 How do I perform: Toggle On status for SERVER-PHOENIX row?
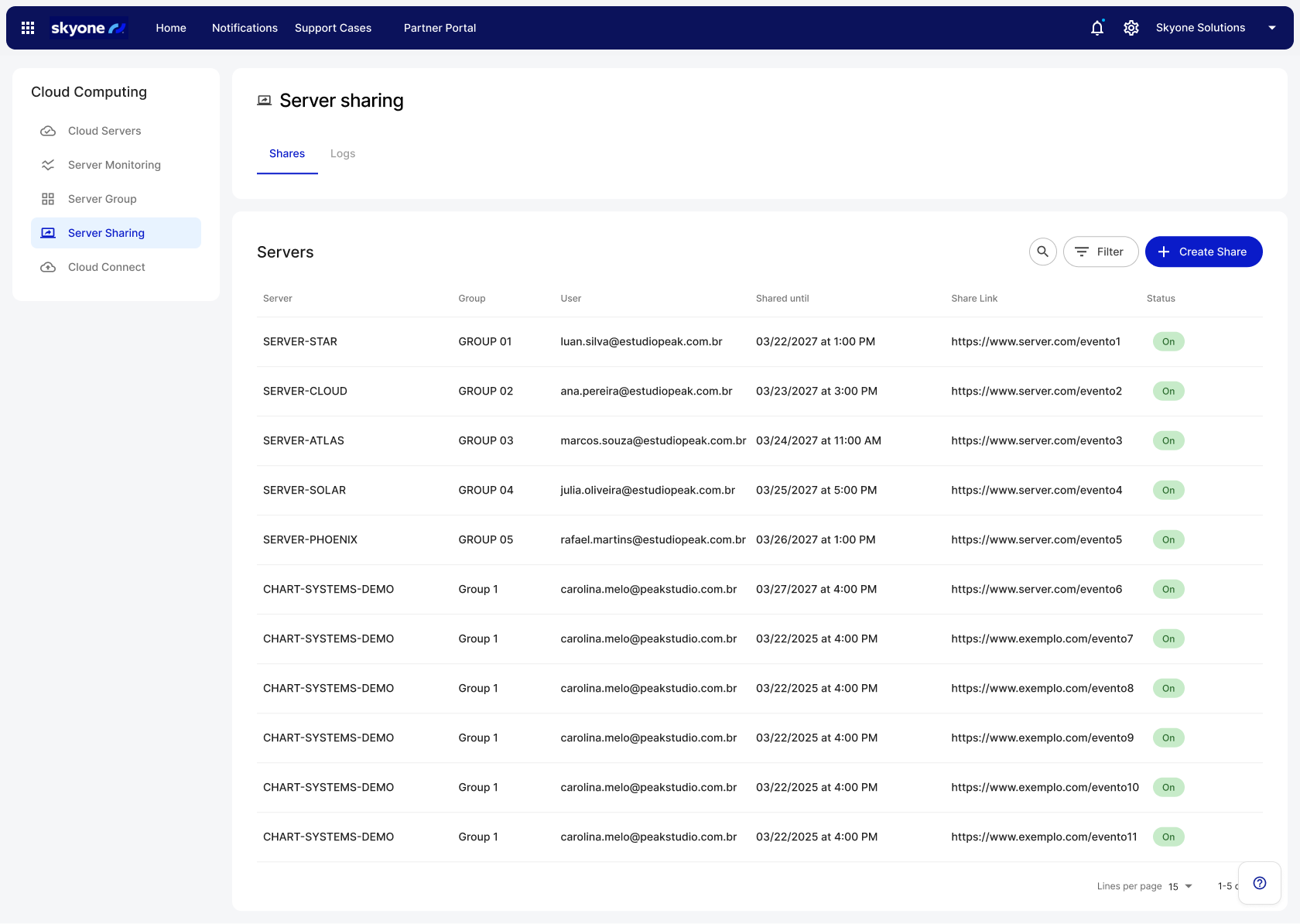1168,539
